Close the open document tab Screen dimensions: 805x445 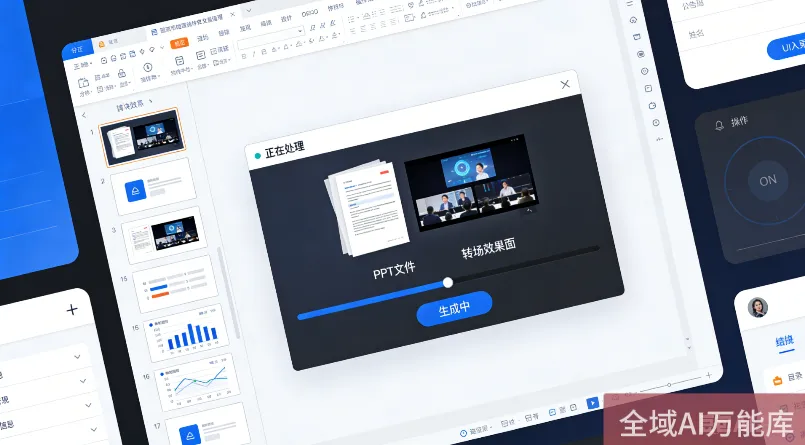(x=233, y=14)
